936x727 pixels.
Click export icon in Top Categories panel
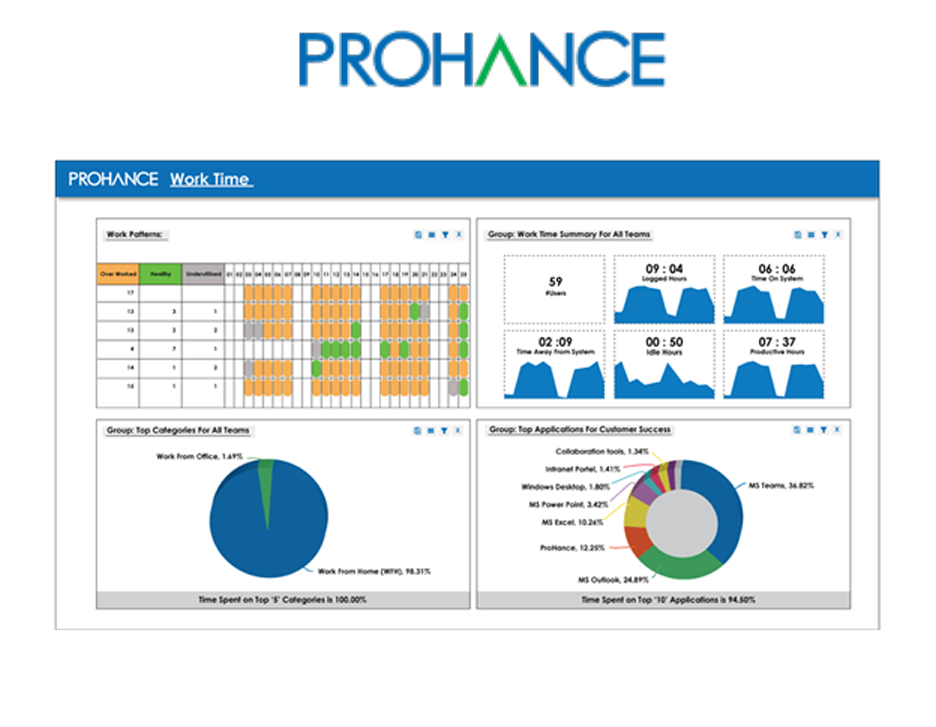[417, 430]
